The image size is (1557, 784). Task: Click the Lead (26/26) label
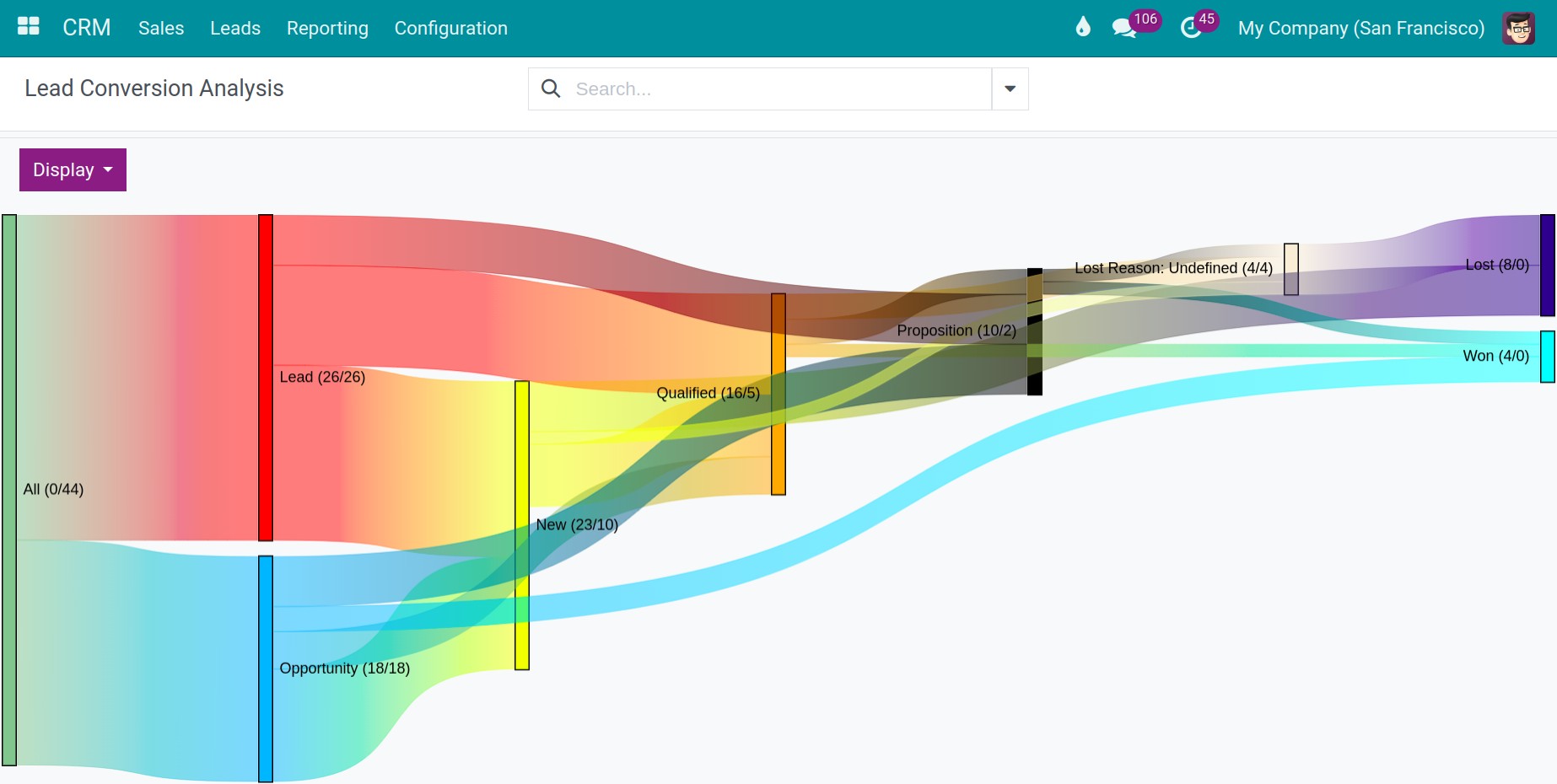point(322,377)
